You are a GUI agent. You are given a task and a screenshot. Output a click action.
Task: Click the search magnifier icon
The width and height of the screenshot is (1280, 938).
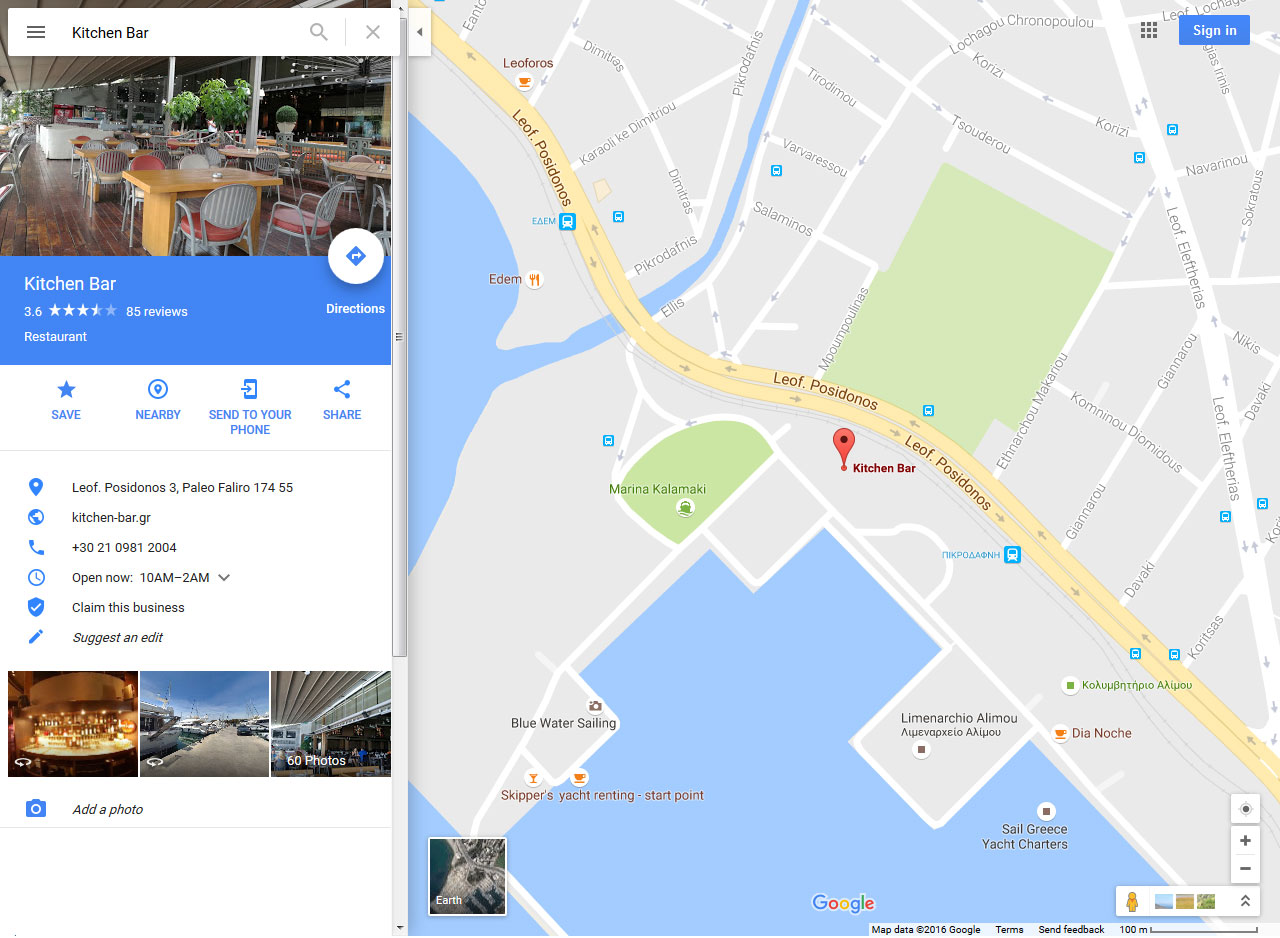click(319, 32)
